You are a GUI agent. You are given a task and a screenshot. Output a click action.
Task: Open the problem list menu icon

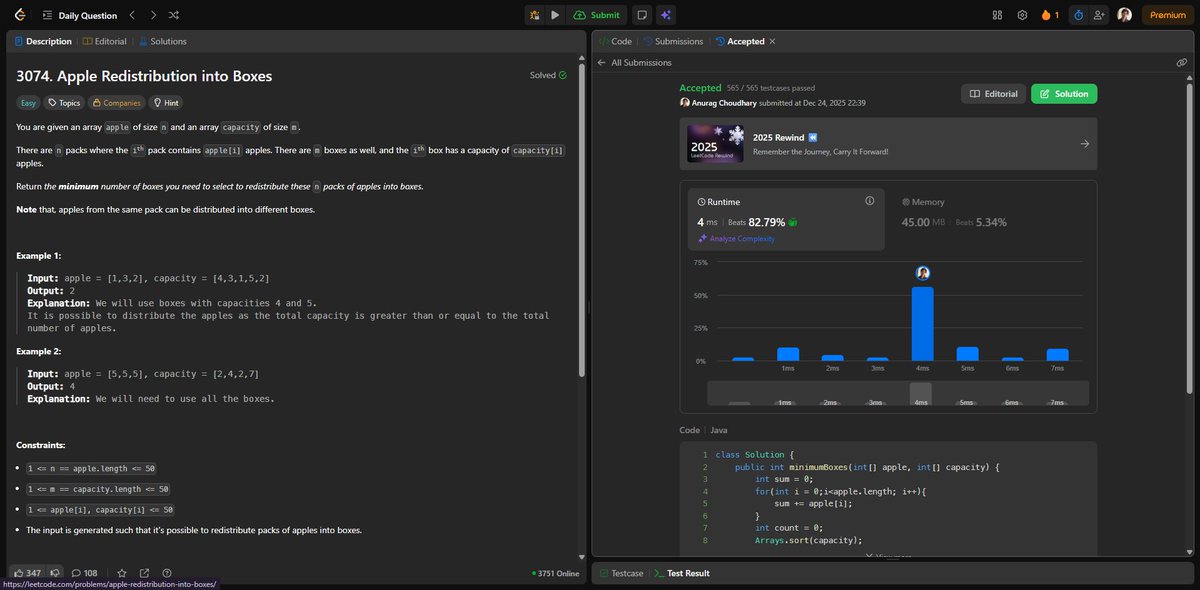pyautogui.click(x=47, y=15)
